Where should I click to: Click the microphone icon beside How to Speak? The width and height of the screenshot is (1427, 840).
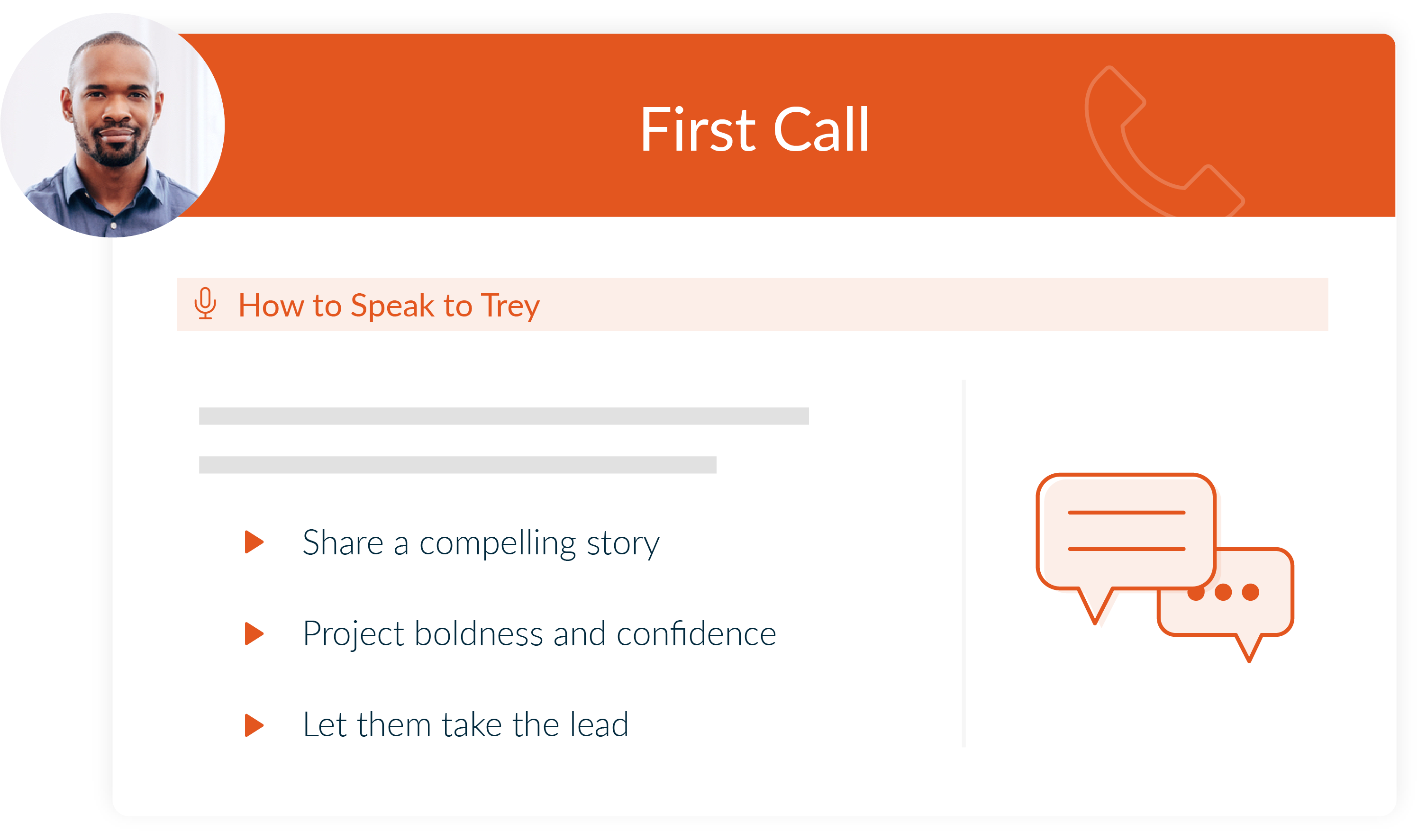[205, 304]
